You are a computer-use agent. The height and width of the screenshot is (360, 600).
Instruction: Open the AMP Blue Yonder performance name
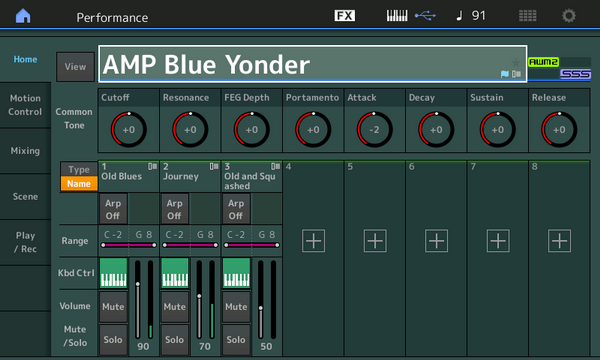313,64
